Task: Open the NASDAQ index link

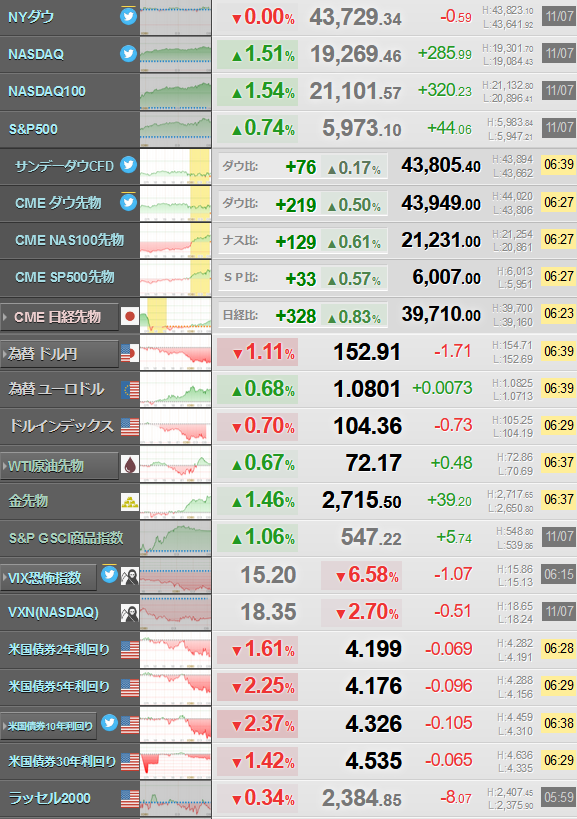Action: tap(36, 54)
